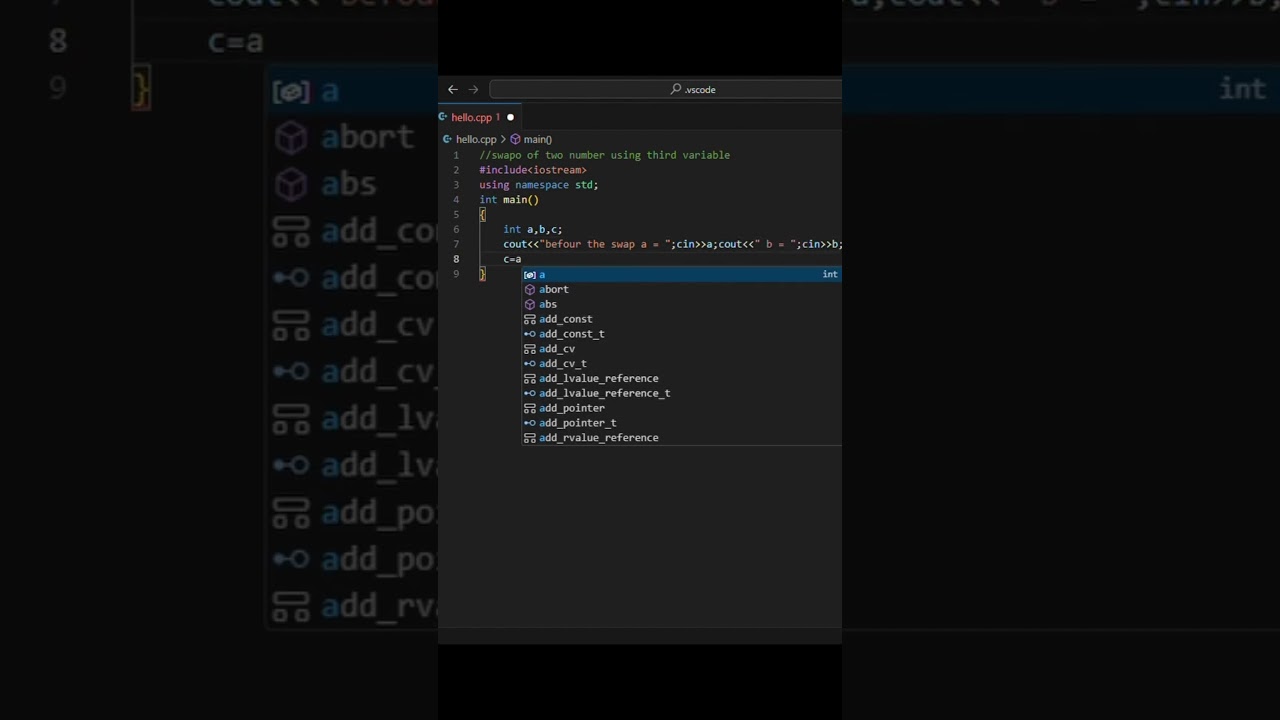Click the variable icon beside suggestion 'a'
1280x720 pixels.
530,275
